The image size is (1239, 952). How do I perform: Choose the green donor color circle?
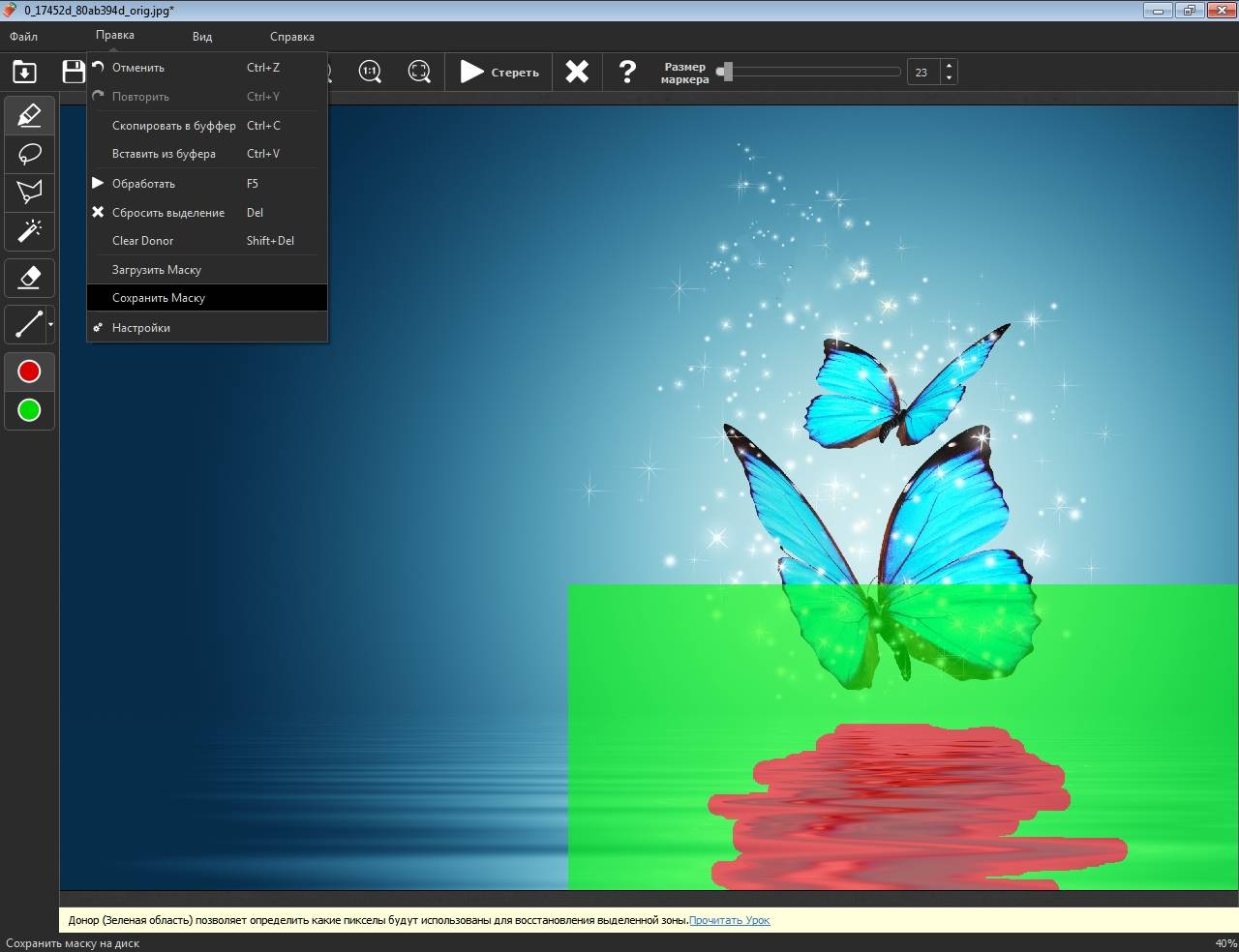tap(29, 410)
